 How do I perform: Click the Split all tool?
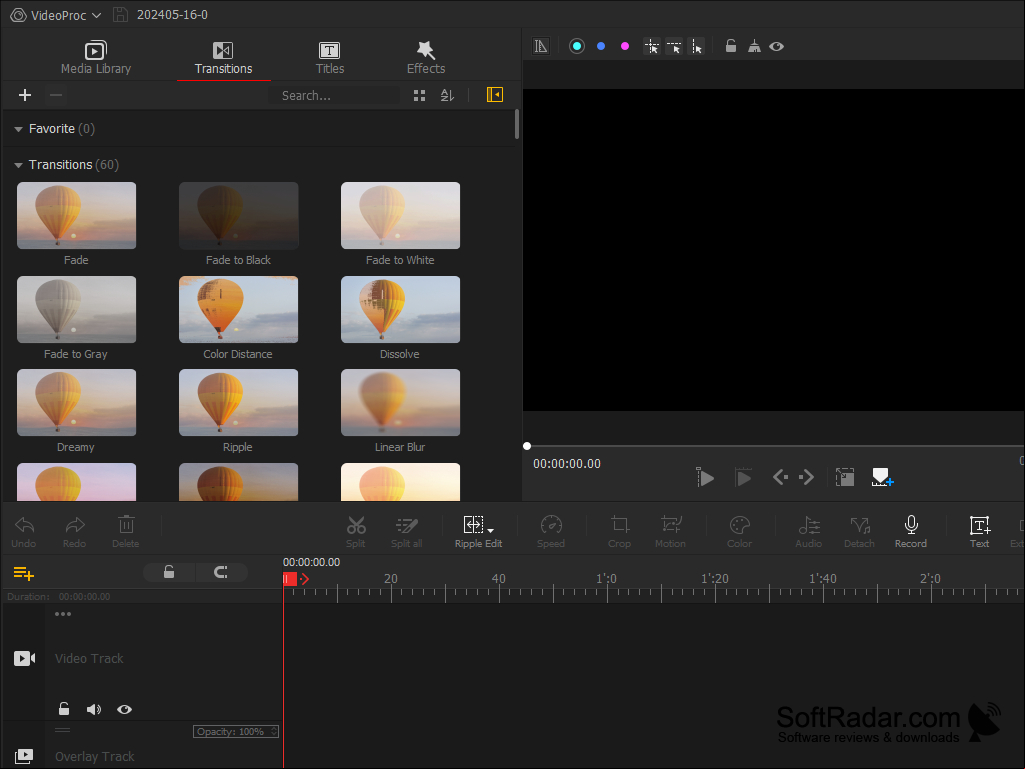407,532
